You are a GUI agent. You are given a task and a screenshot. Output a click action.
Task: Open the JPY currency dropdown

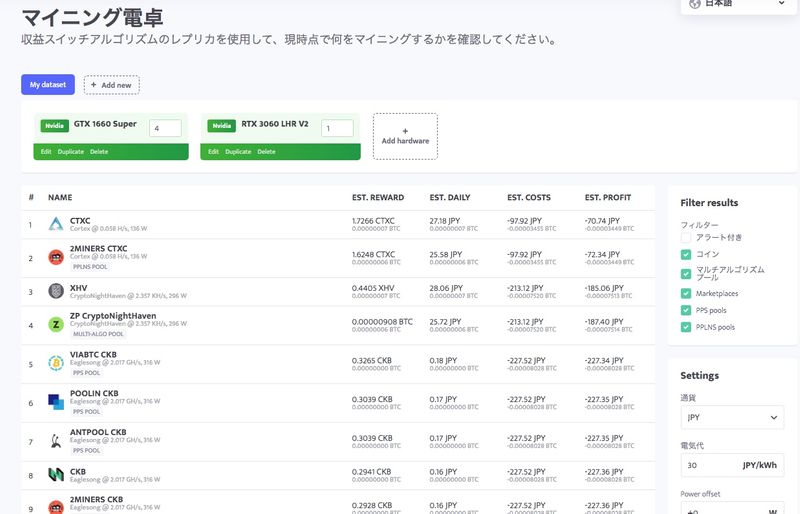point(732,418)
